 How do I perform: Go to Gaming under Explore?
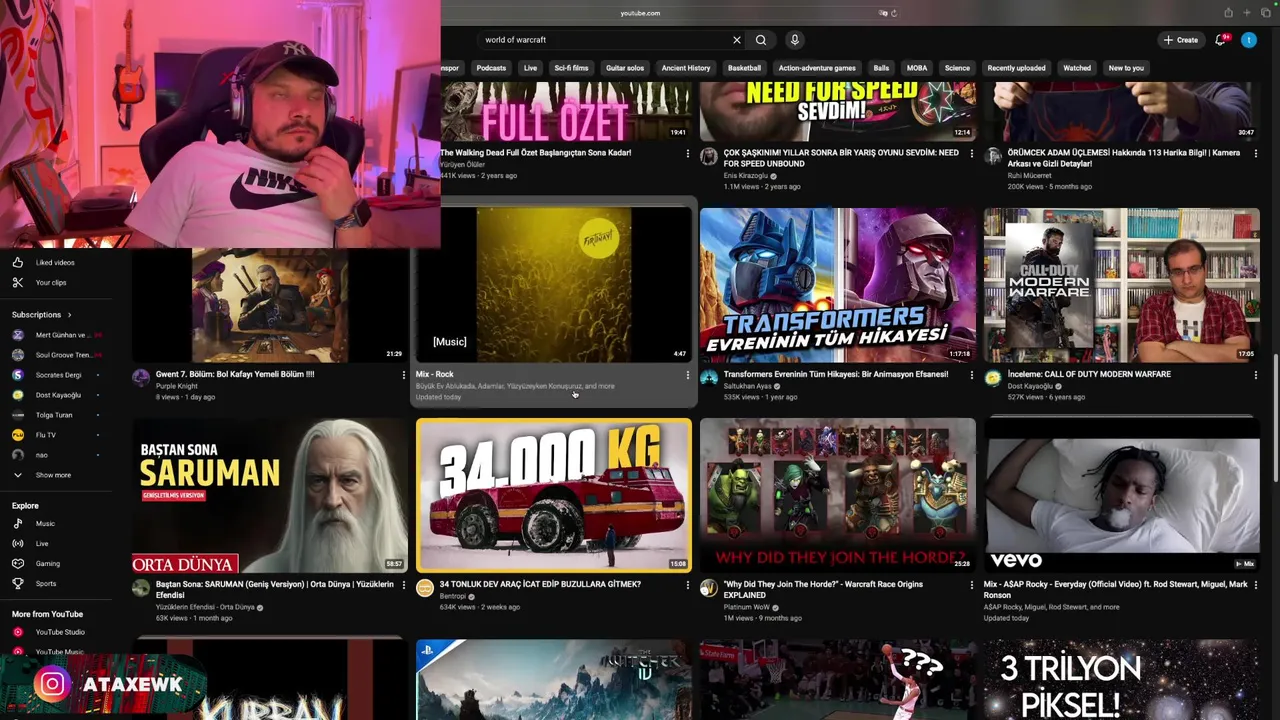tap(47, 564)
